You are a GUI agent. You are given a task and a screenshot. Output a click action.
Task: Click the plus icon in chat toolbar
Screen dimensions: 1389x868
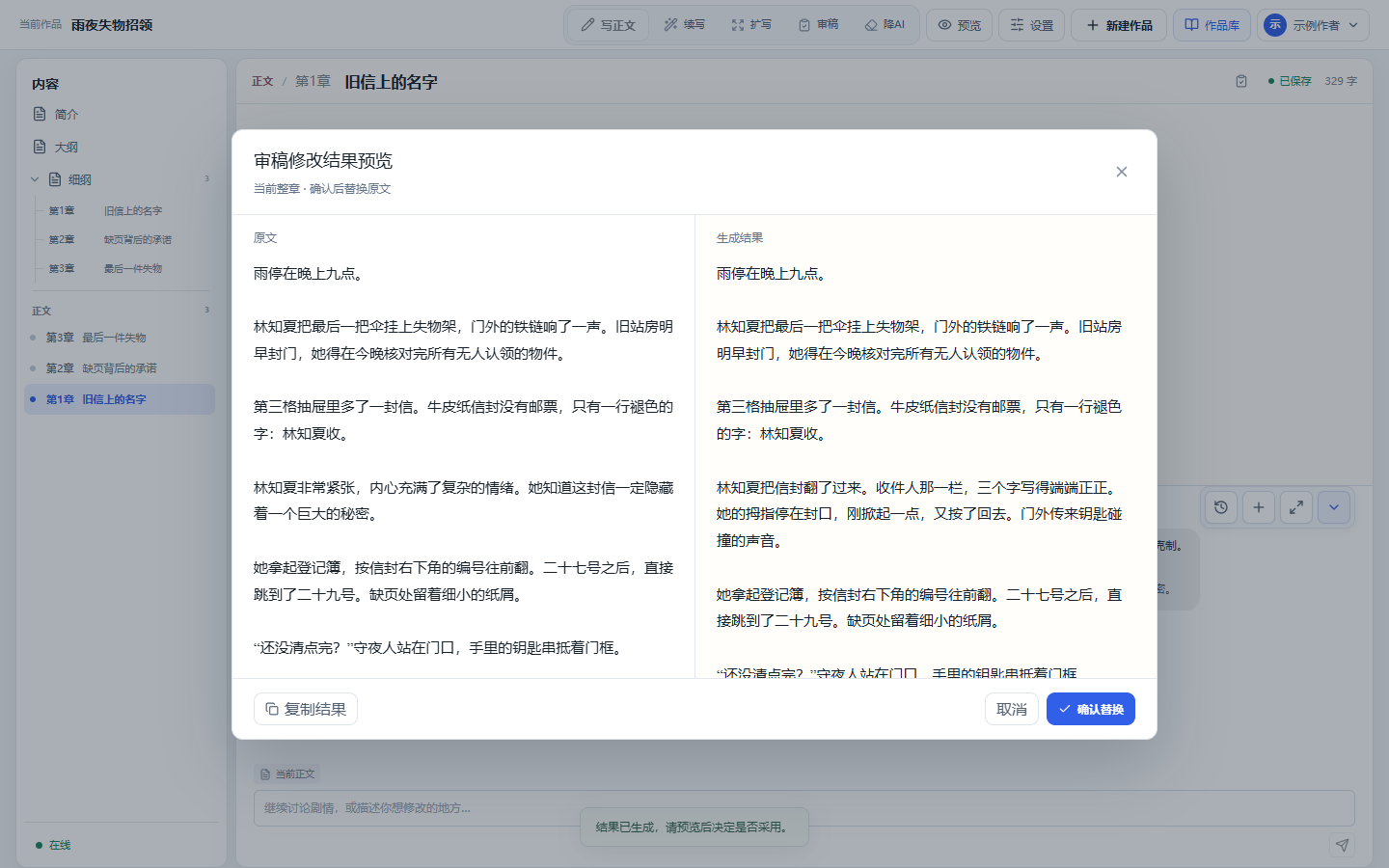pos(1259,507)
